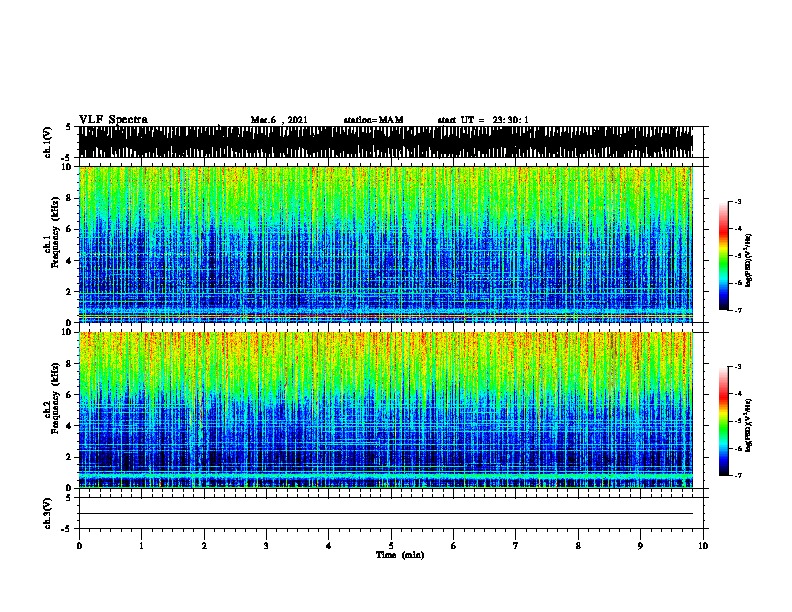This screenshot has width=792, height=612.
Task: Click the "-3" label on ch.1 colorbar
Action: tap(737, 202)
